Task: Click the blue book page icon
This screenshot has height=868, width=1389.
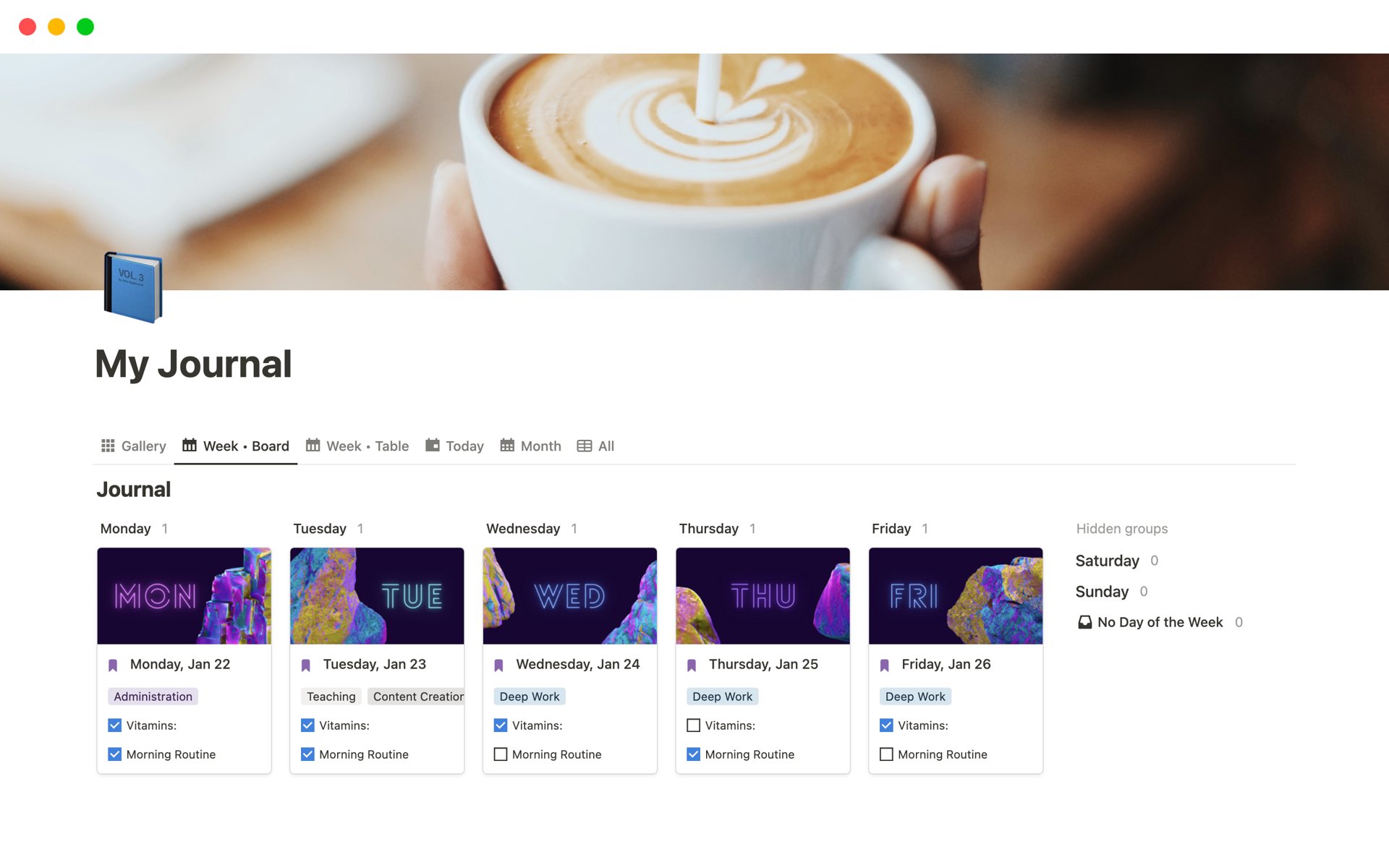Action: click(133, 287)
